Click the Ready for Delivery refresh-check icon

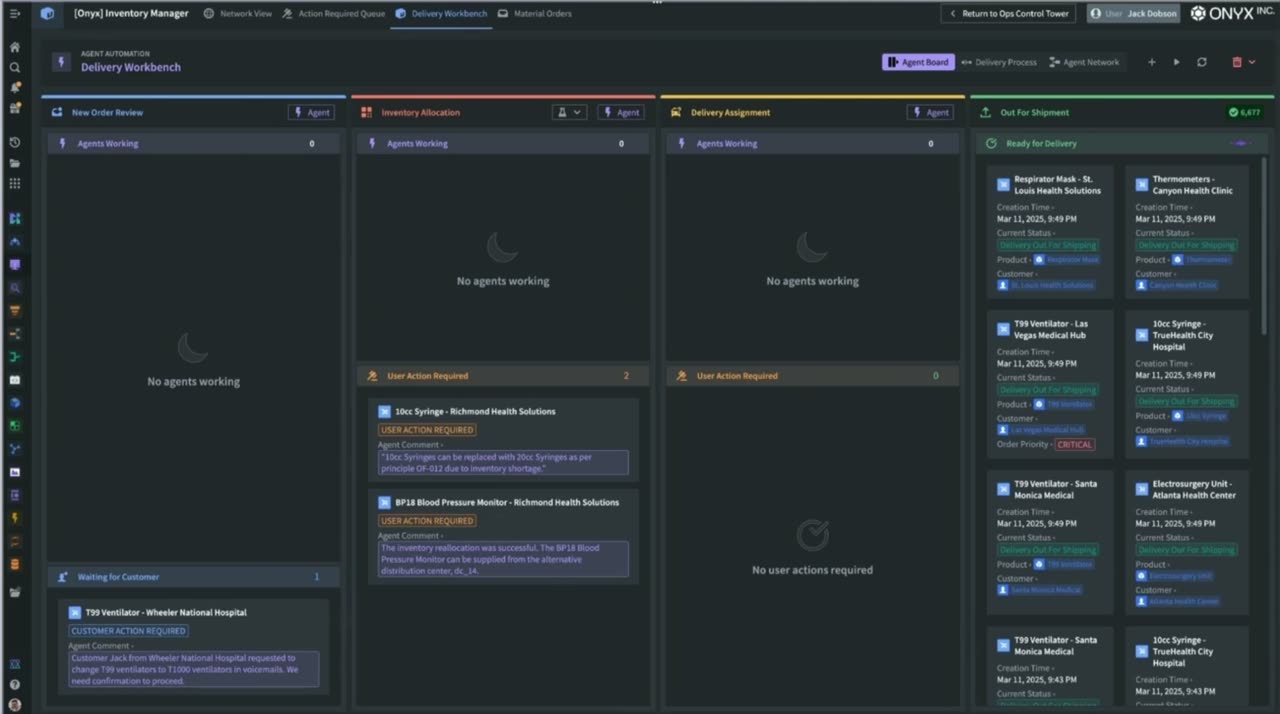991,143
